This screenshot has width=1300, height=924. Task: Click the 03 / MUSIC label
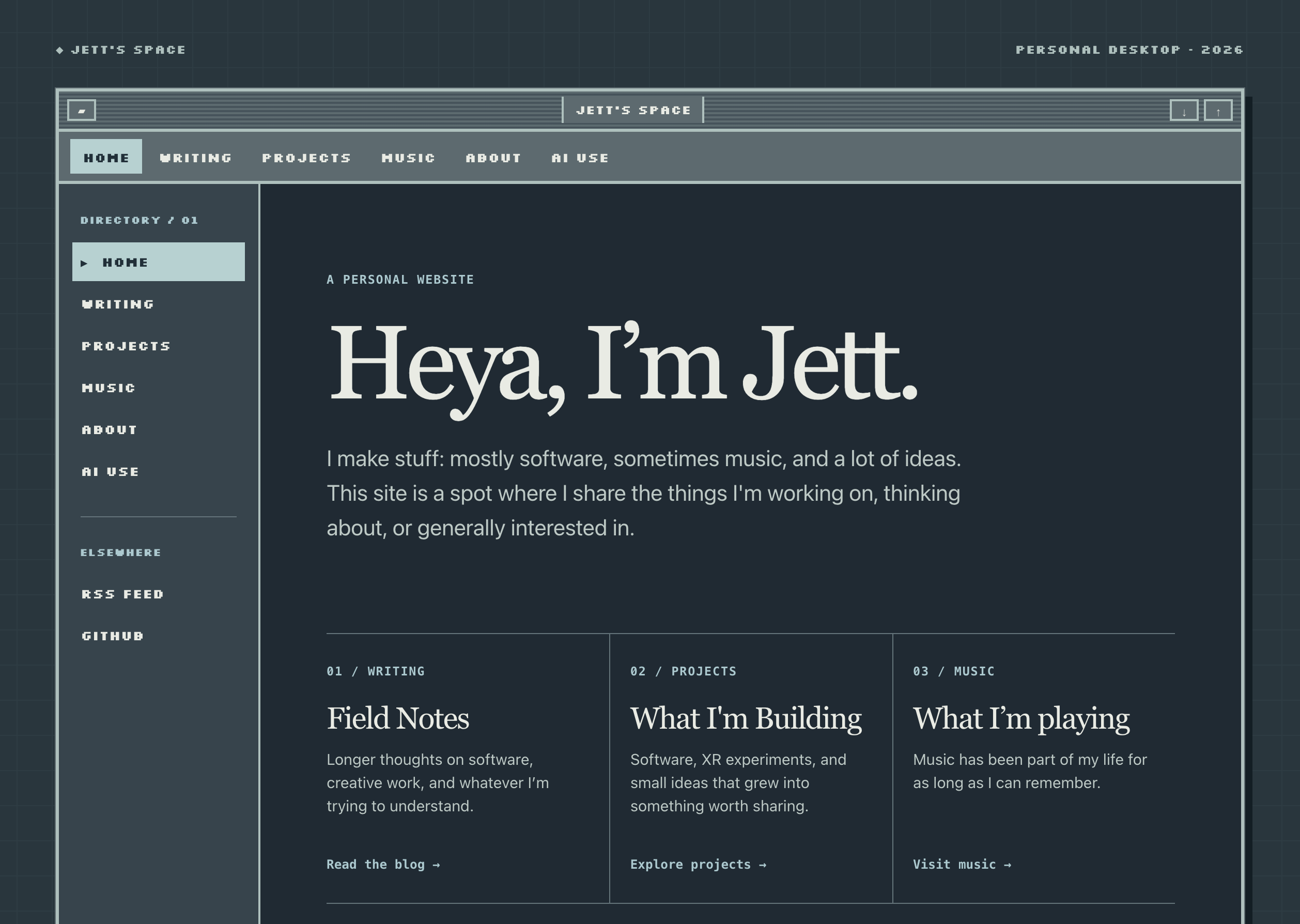click(x=953, y=671)
